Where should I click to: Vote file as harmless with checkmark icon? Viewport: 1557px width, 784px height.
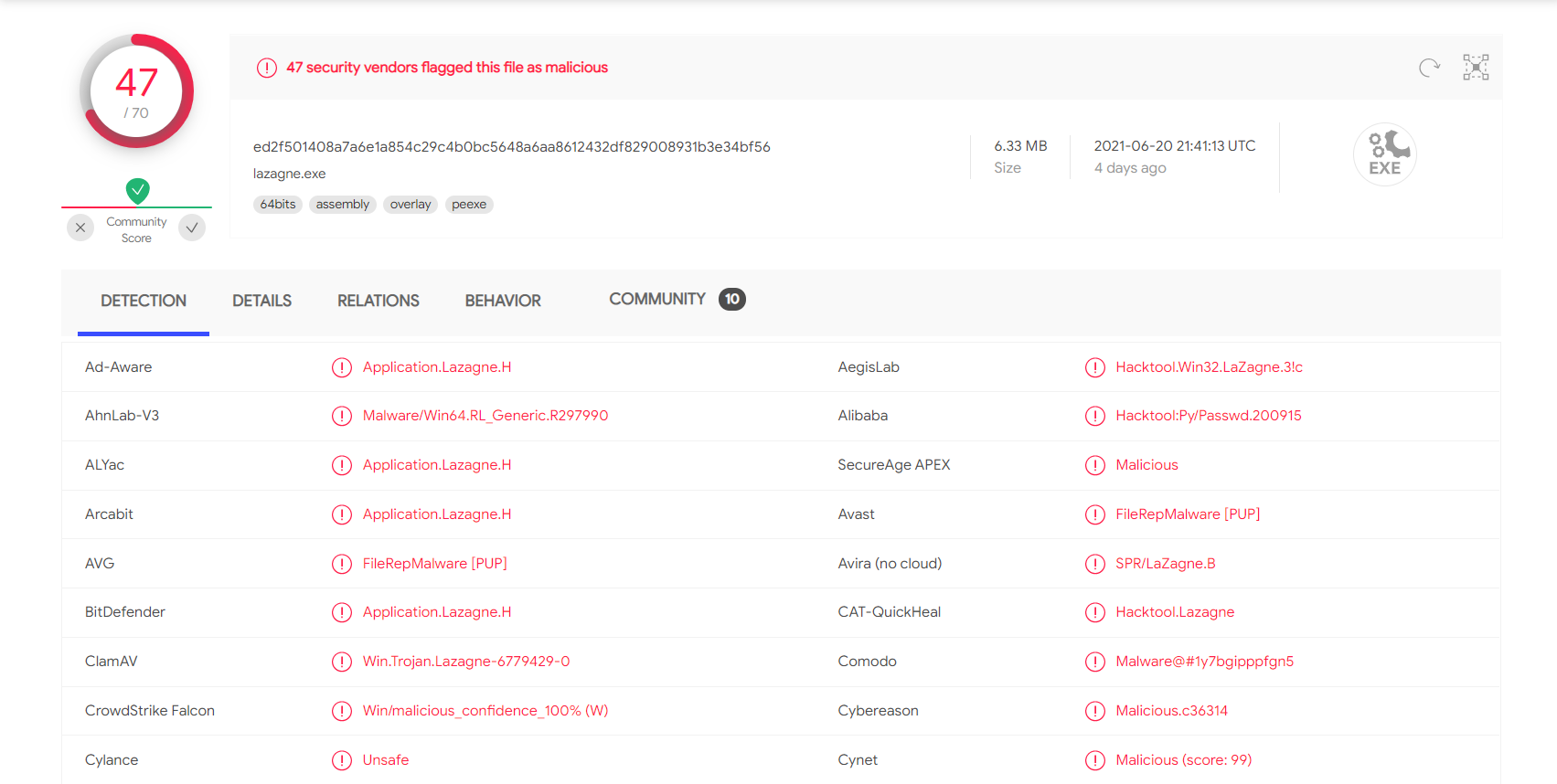pos(192,228)
